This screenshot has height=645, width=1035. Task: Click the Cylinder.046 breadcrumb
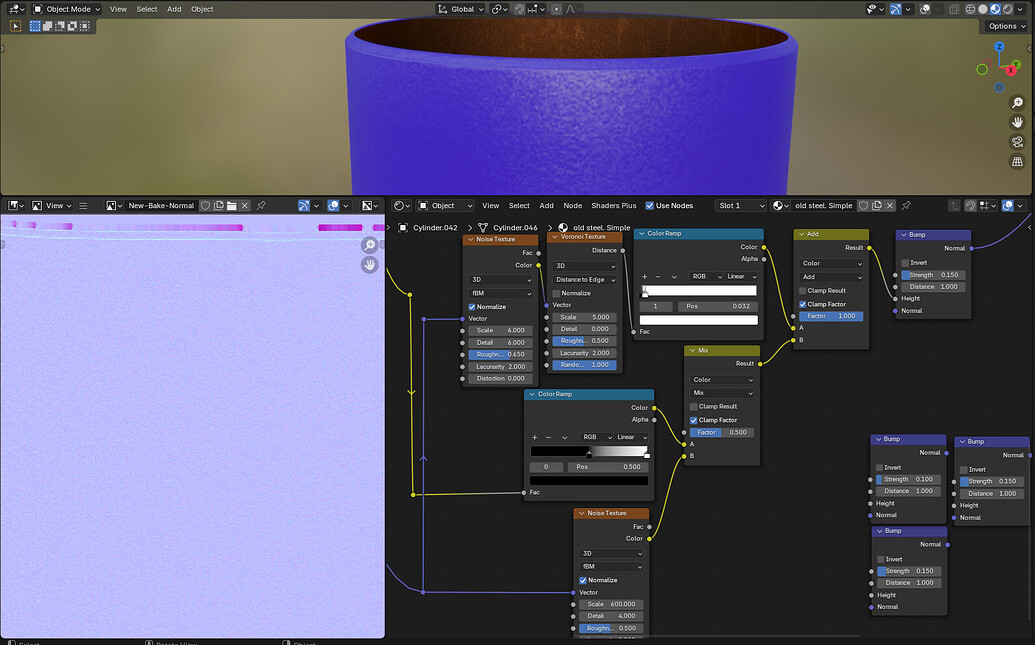[x=516, y=228]
